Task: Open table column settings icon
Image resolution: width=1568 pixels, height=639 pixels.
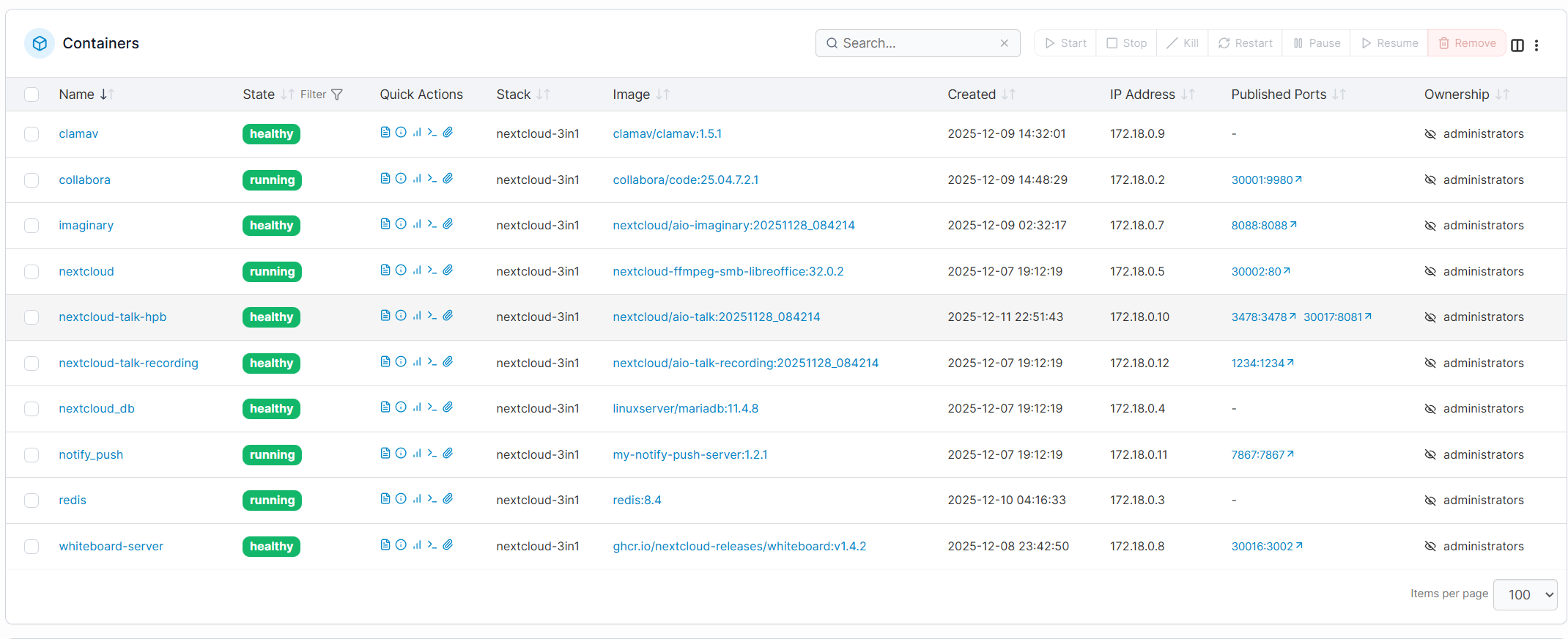Action: (x=1517, y=45)
